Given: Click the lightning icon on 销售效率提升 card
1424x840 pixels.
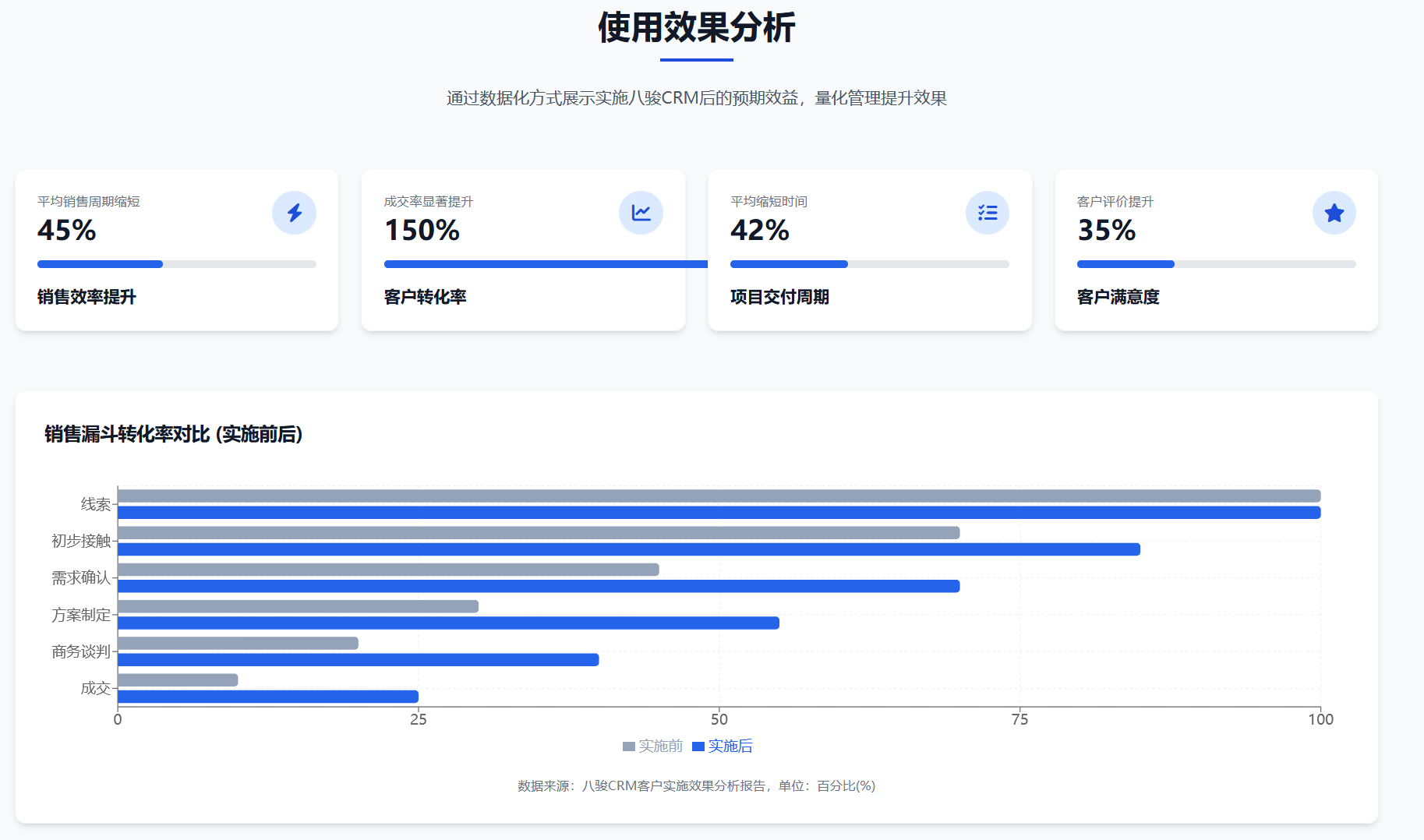Looking at the screenshot, I should click(294, 212).
